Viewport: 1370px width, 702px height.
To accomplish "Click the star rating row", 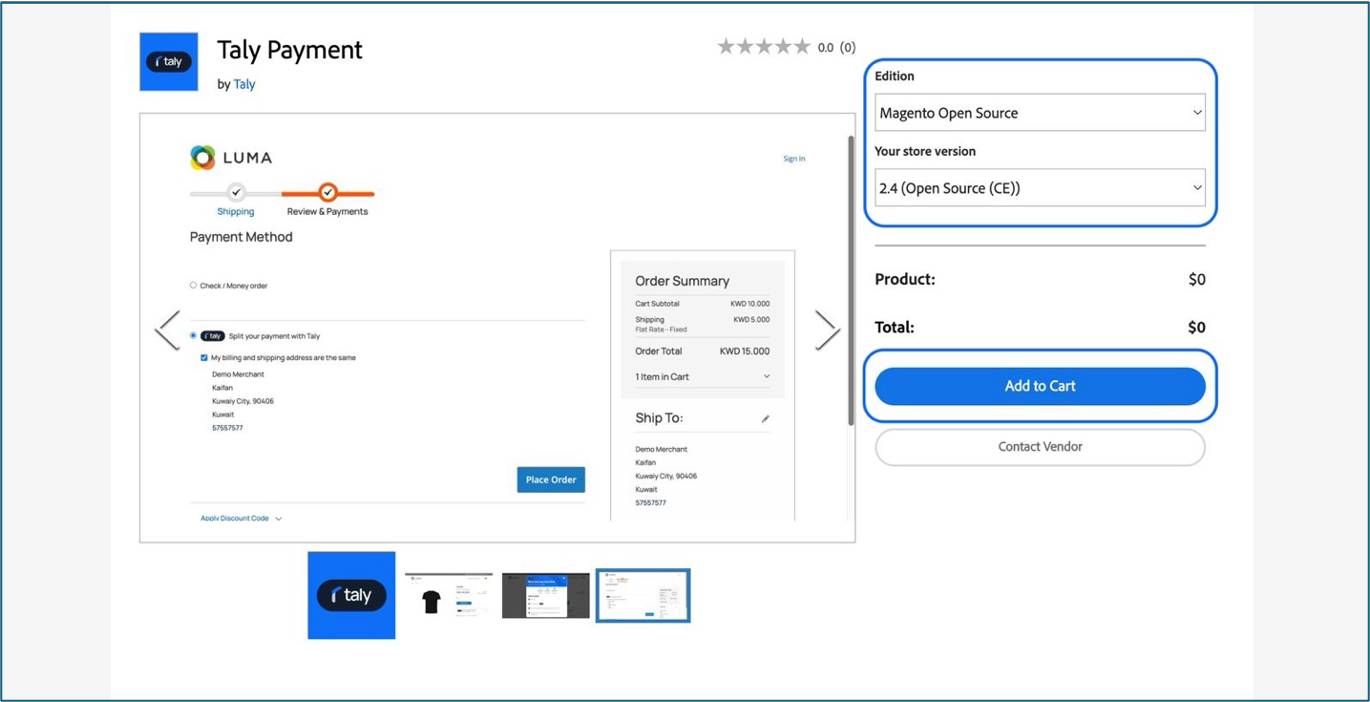I will 764,47.
